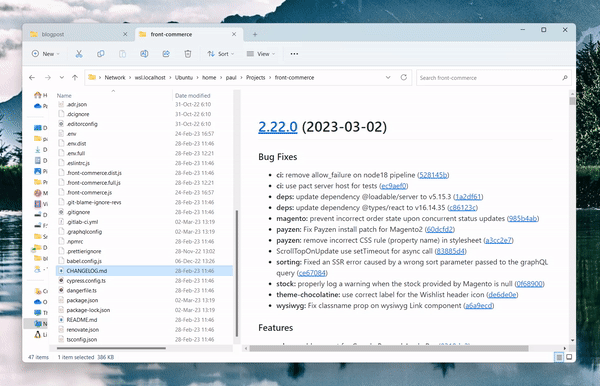Close the front-commerce tab
Image resolution: width=600 pixels, height=386 pixels.
pos(234,34)
